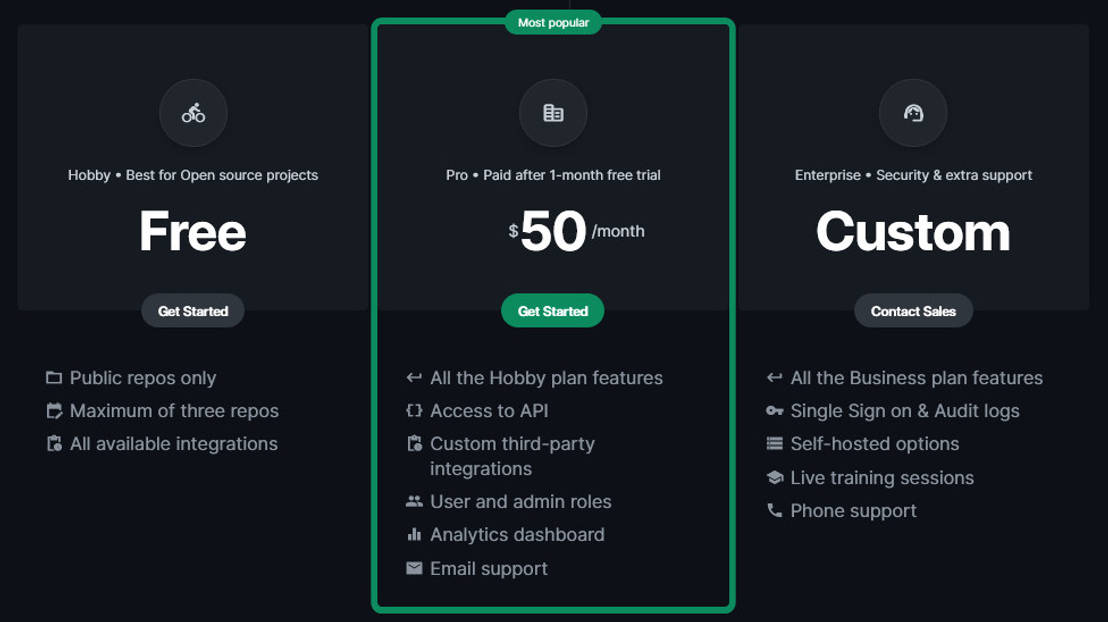The height and width of the screenshot is (622, 1108).
Task: Click the envelope icon next to Email support
Action: tap(413, 568)
